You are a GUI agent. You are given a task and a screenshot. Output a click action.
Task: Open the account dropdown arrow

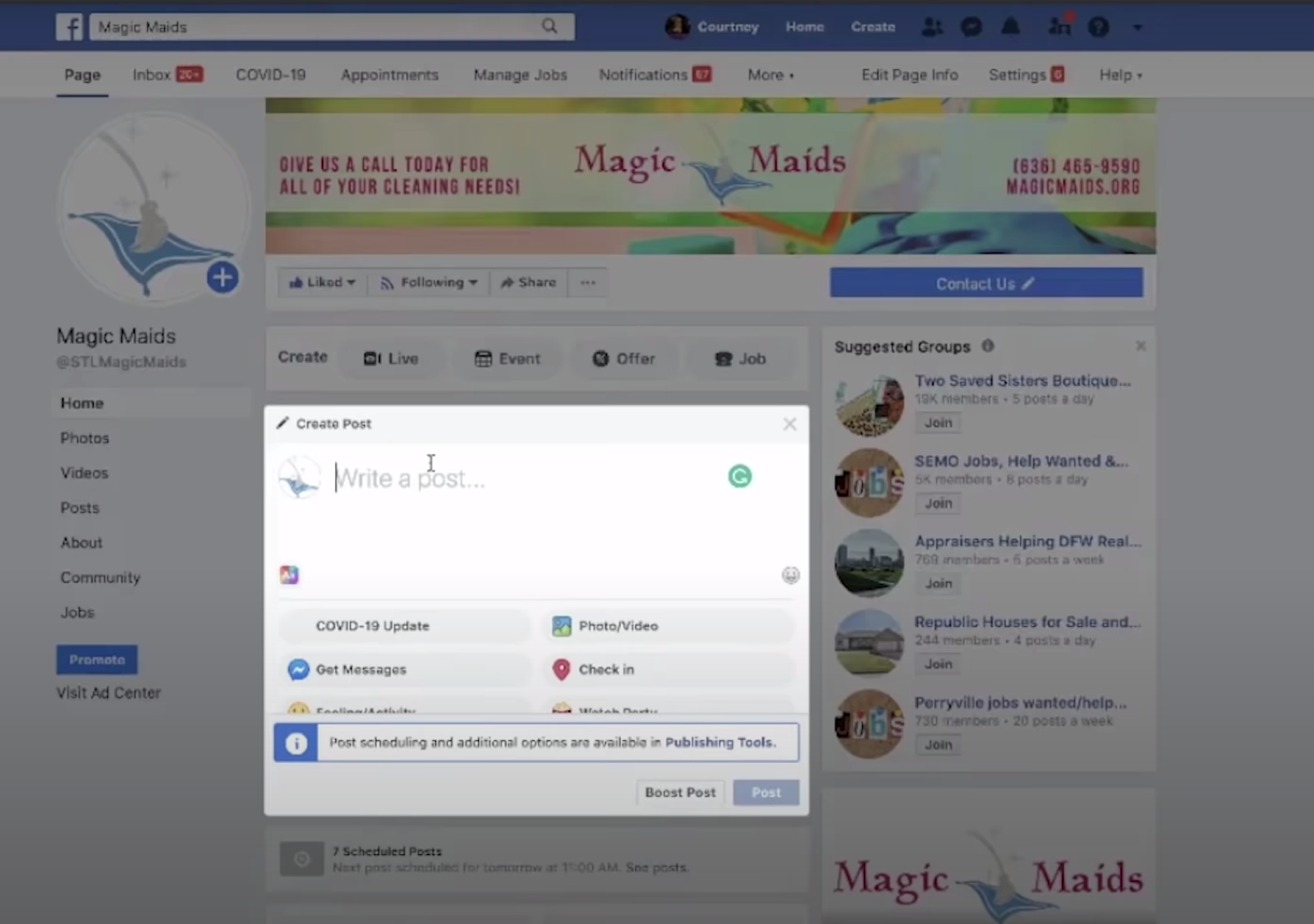[x=1137, y=27]
